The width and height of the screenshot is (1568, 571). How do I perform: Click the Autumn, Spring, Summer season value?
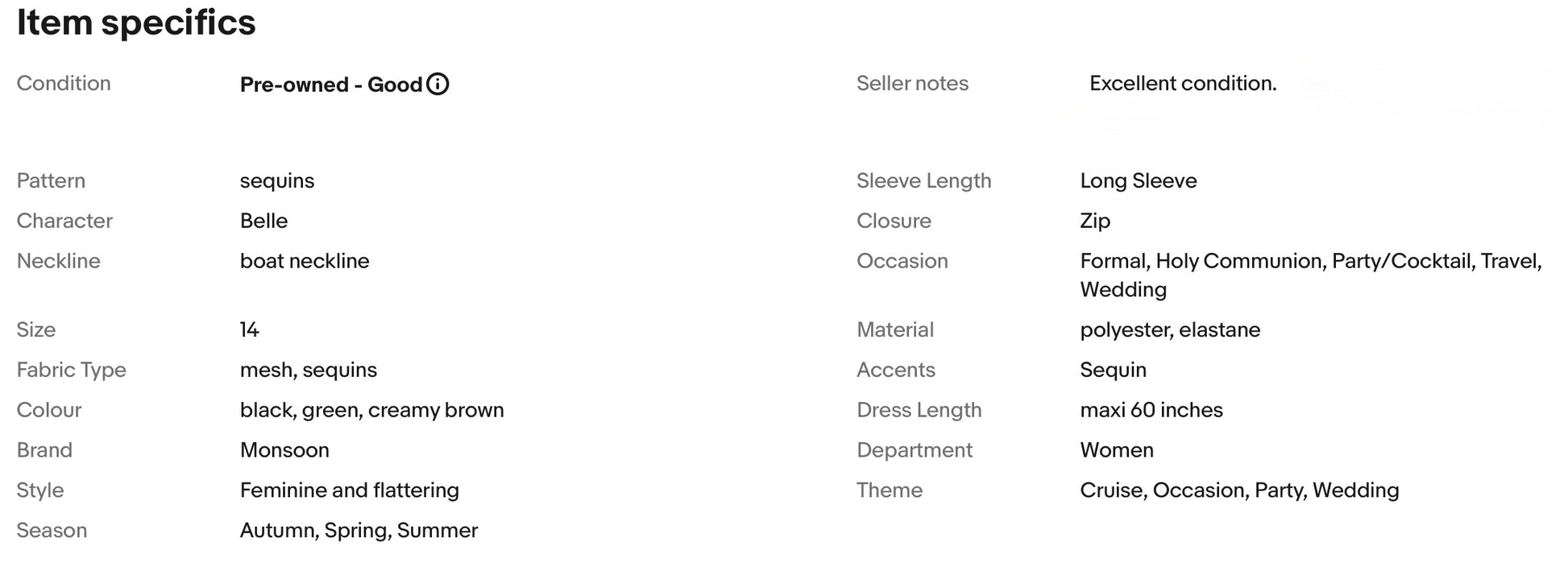coord(359,531)
